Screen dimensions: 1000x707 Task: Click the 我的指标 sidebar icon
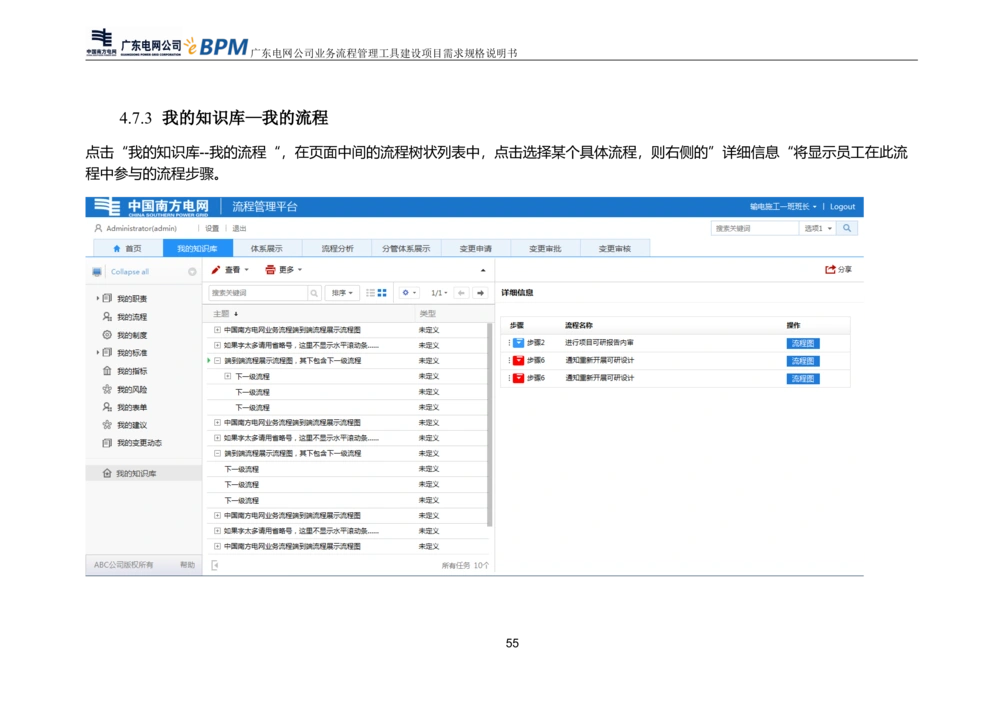pyautogui.click(x=105, y=371)
